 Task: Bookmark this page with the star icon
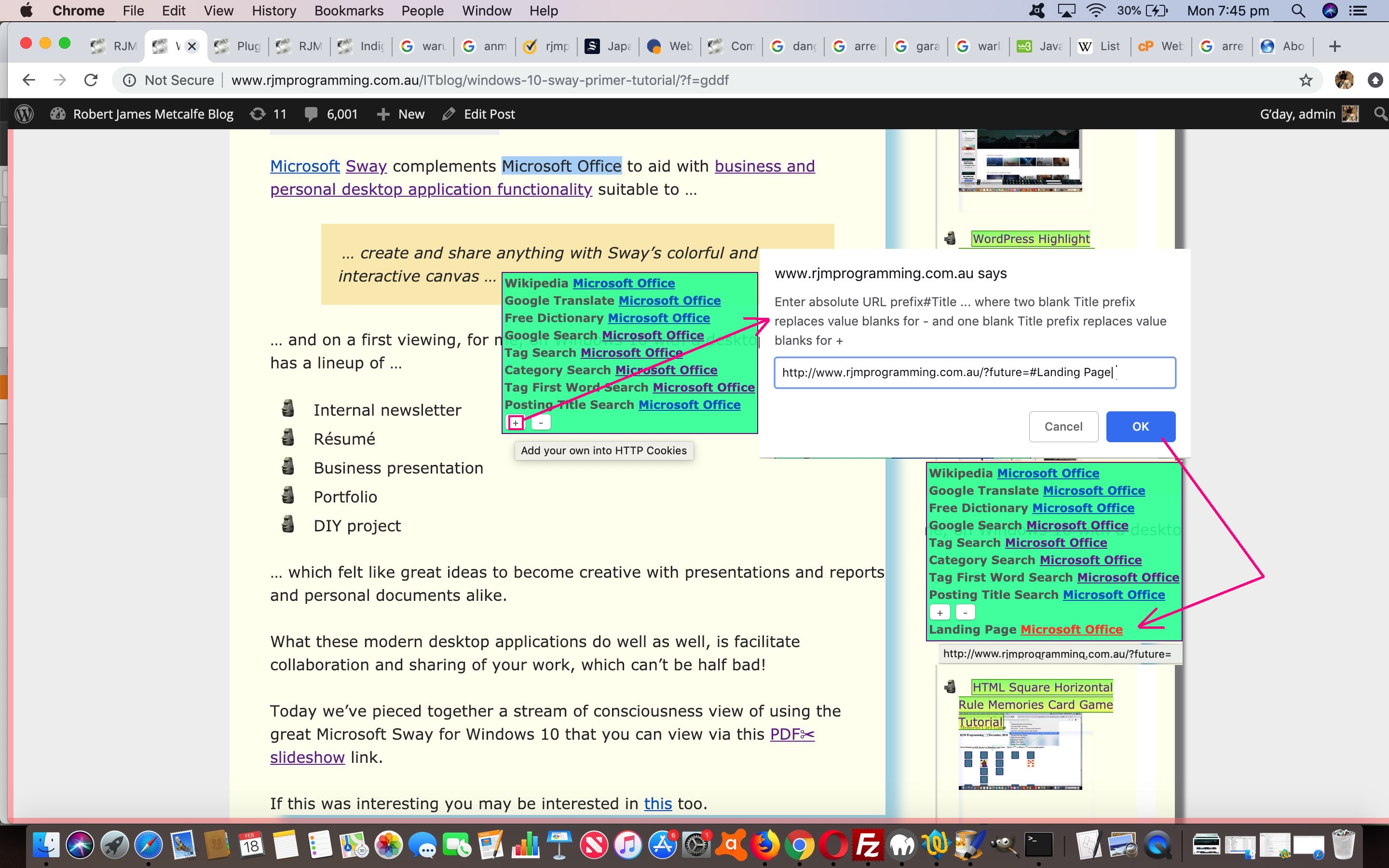[1306, 80]
